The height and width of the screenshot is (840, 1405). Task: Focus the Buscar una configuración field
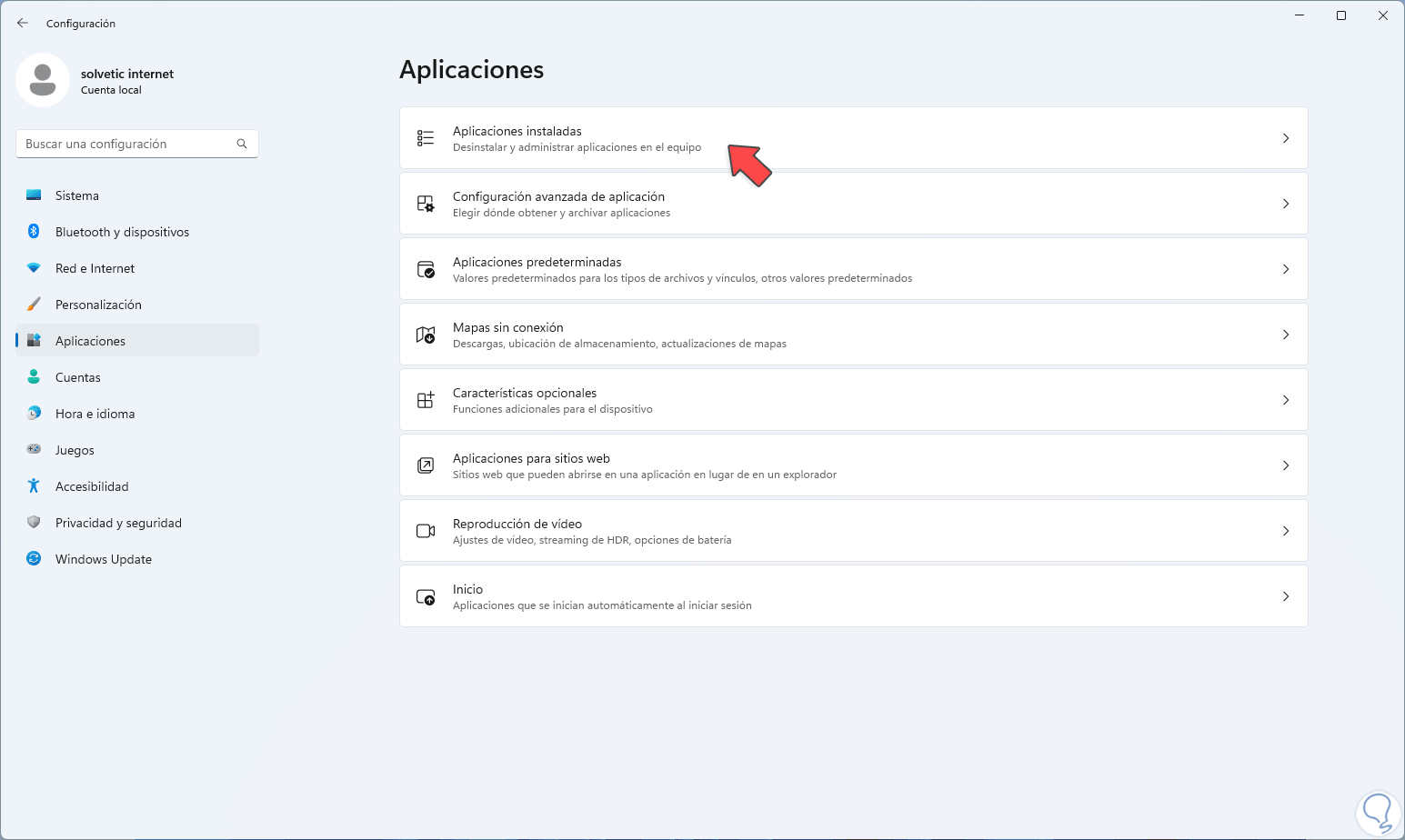(125, 144)
